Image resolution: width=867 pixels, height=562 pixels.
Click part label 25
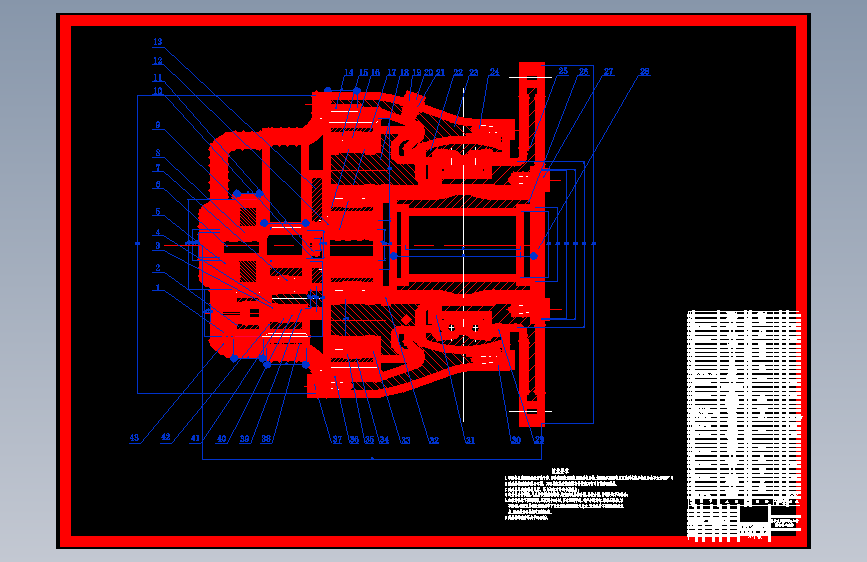coord(563,71)
